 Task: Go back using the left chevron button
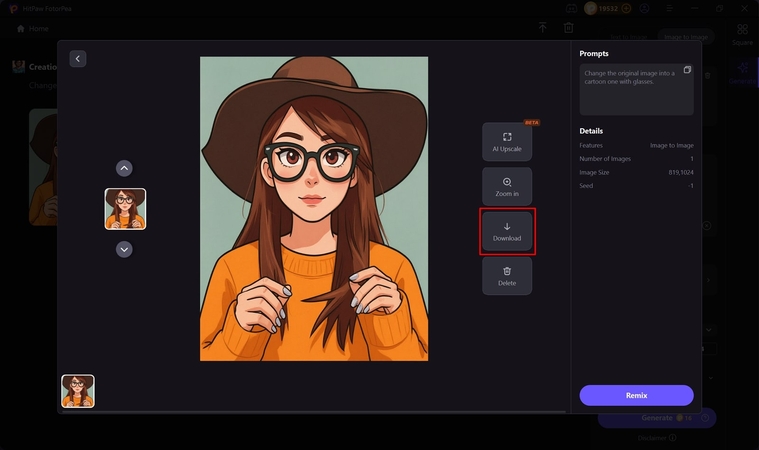(77, 59)
